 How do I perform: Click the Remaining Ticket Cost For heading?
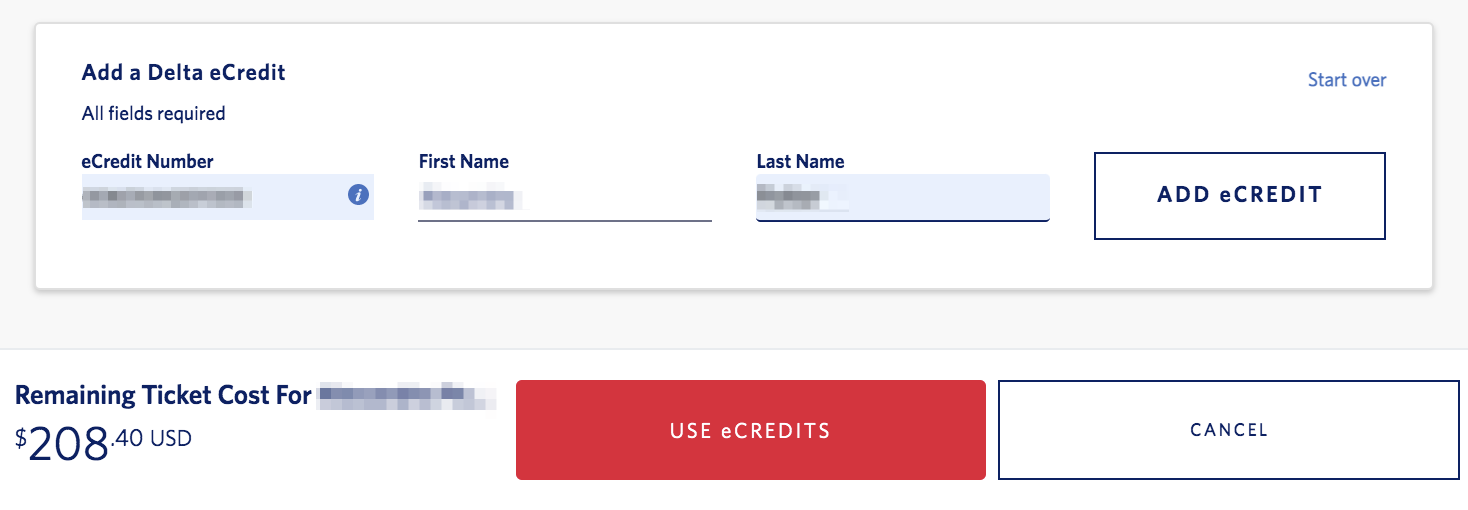tap(163, 395)
